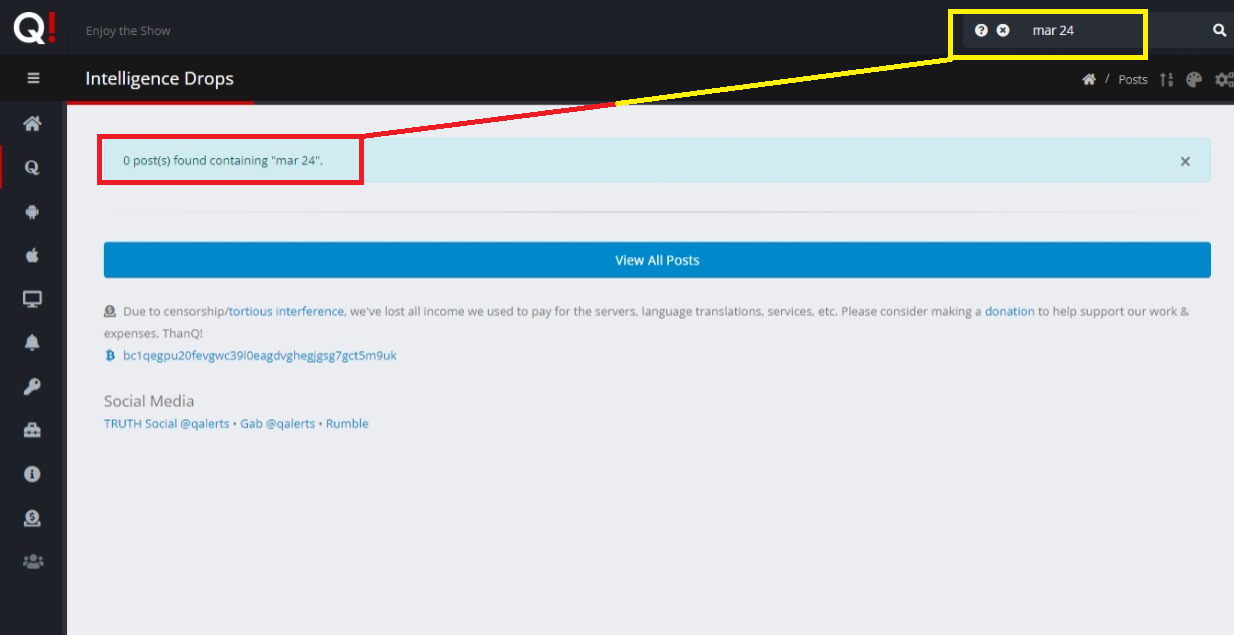Open the Q drops sidebar icon
1234x635 pixels.
(33, 168)
